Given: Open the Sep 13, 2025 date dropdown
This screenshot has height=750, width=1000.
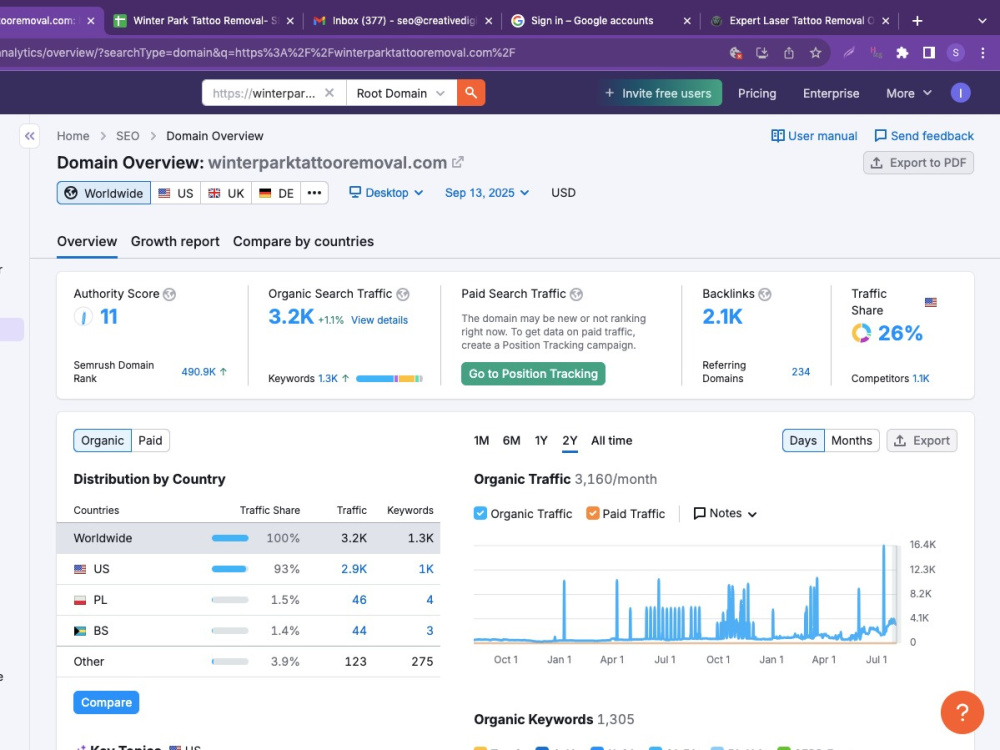Looking at the screenshot, I should coord(487,193).
